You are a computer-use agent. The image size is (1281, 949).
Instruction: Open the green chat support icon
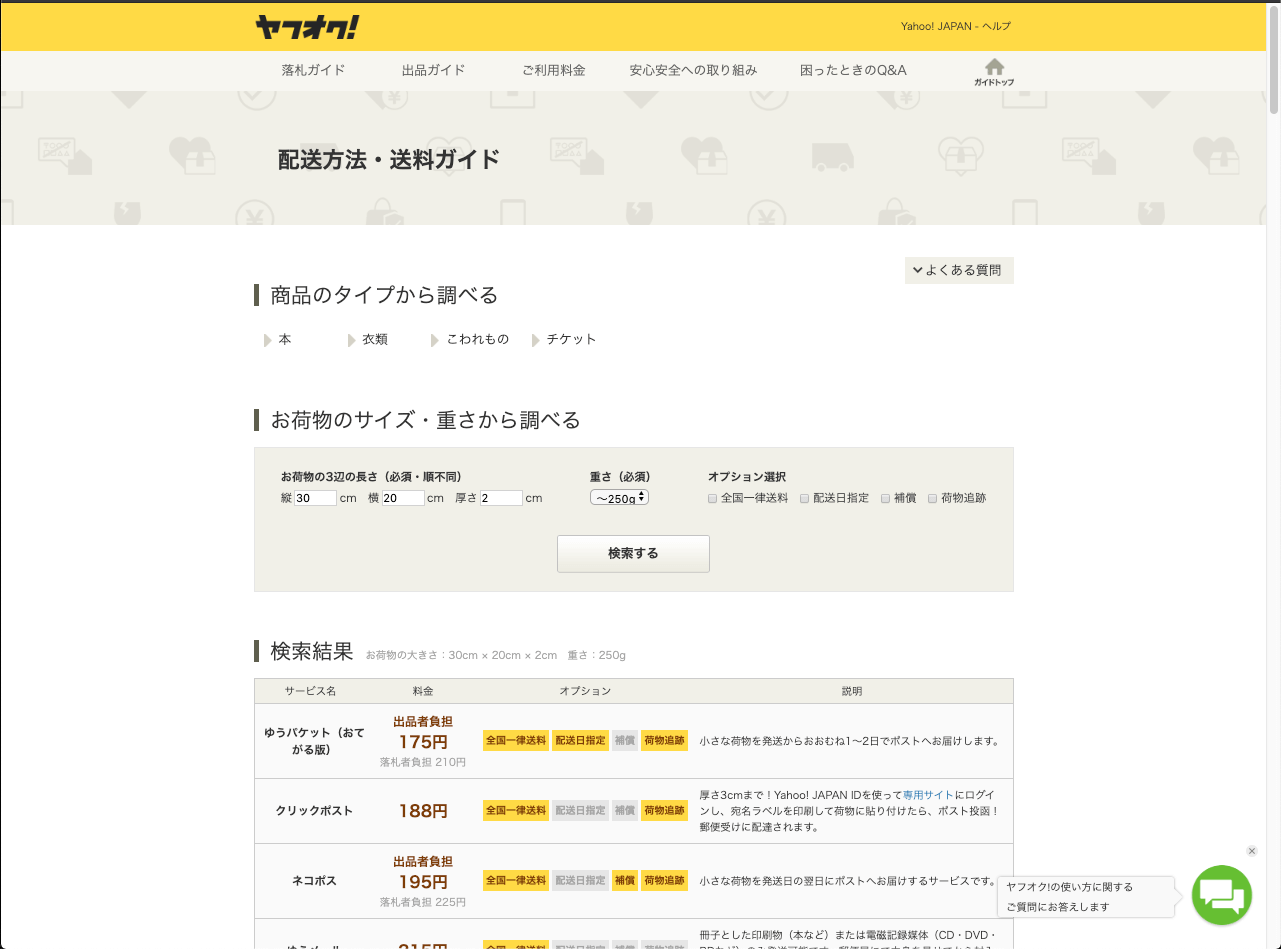pos(1222,895)
